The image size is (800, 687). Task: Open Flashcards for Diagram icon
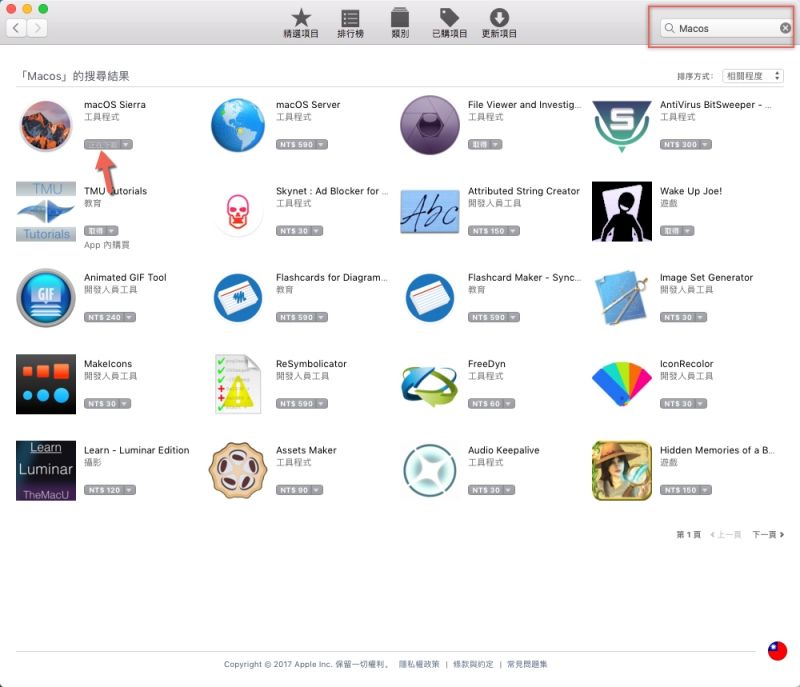point(238,297)
